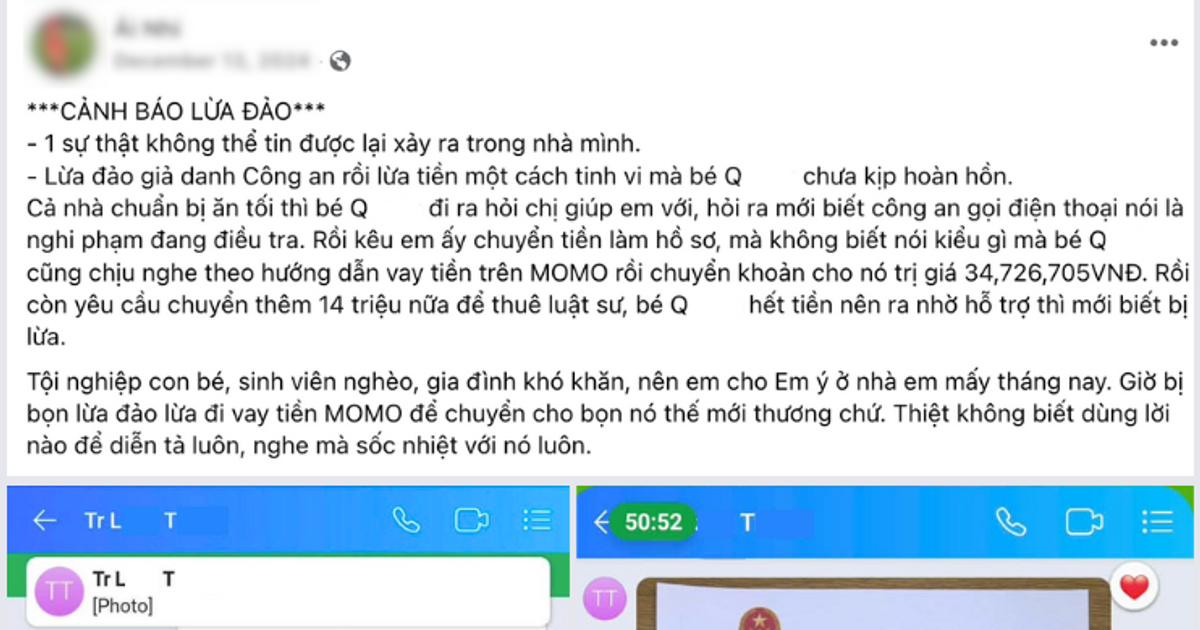Tap the red heart reaction

click(1133, 589)
